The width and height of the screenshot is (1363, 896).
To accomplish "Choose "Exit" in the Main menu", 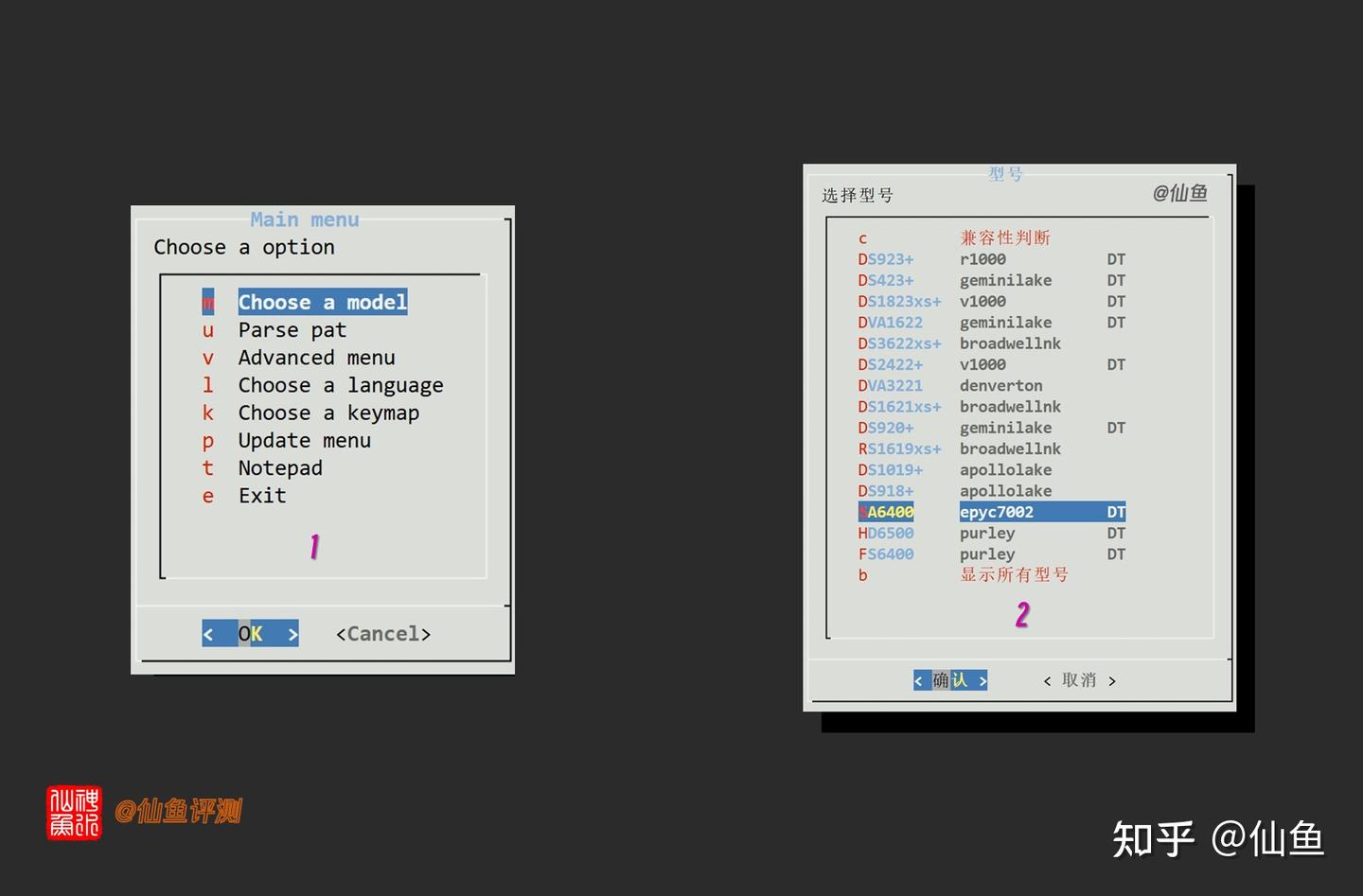I will pyautogui.click(x=244, y=495).
